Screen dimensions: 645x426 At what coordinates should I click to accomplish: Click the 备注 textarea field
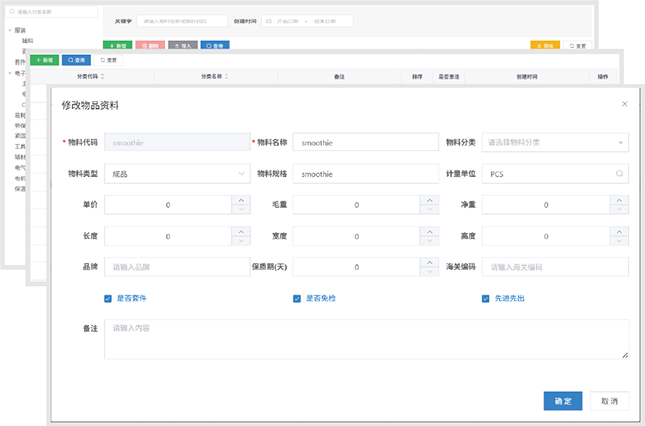[367, 339]
